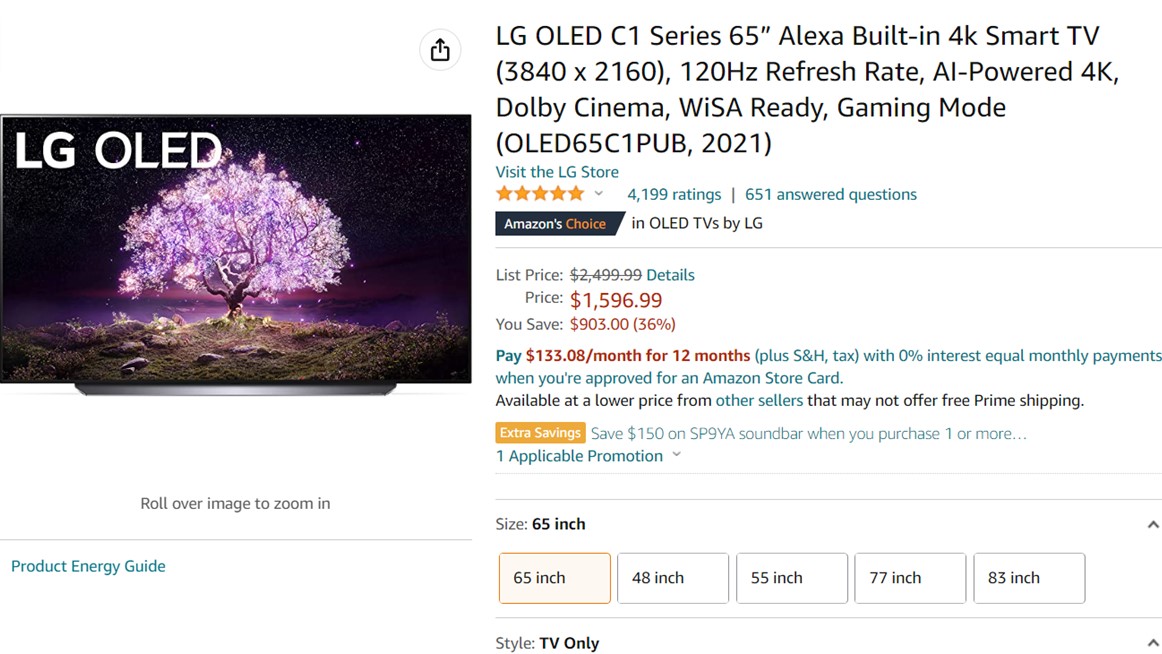Screen dimensions: 1162x654
Task: View the 651 answered questions
Action: pyautogui.click(x=831, y=194)
